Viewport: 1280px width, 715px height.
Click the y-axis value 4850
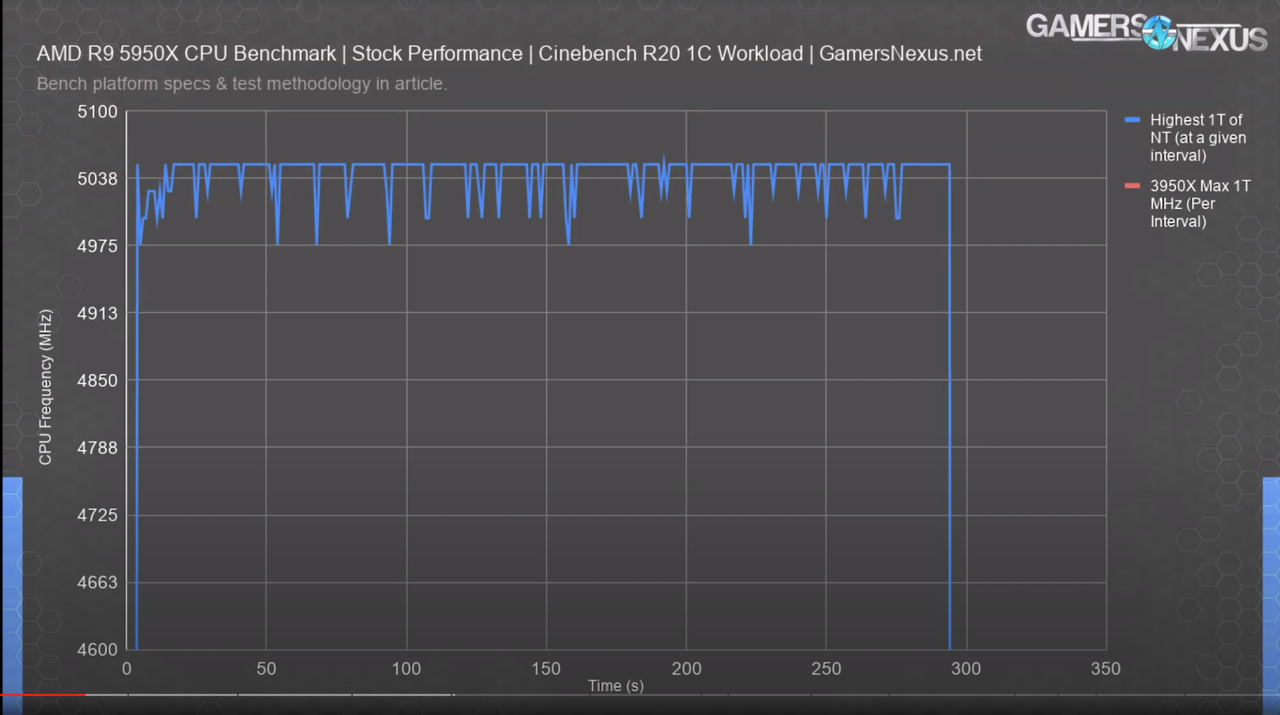tap(98, 380)
